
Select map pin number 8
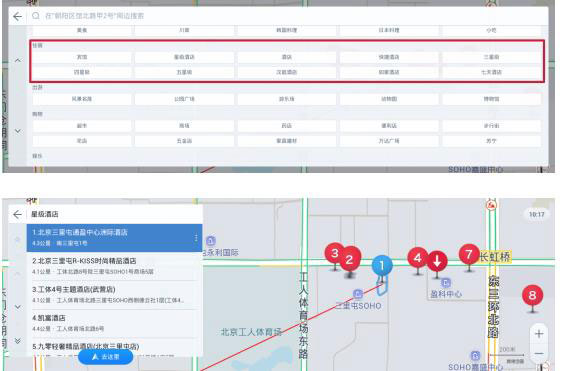[x=532, y=296]
